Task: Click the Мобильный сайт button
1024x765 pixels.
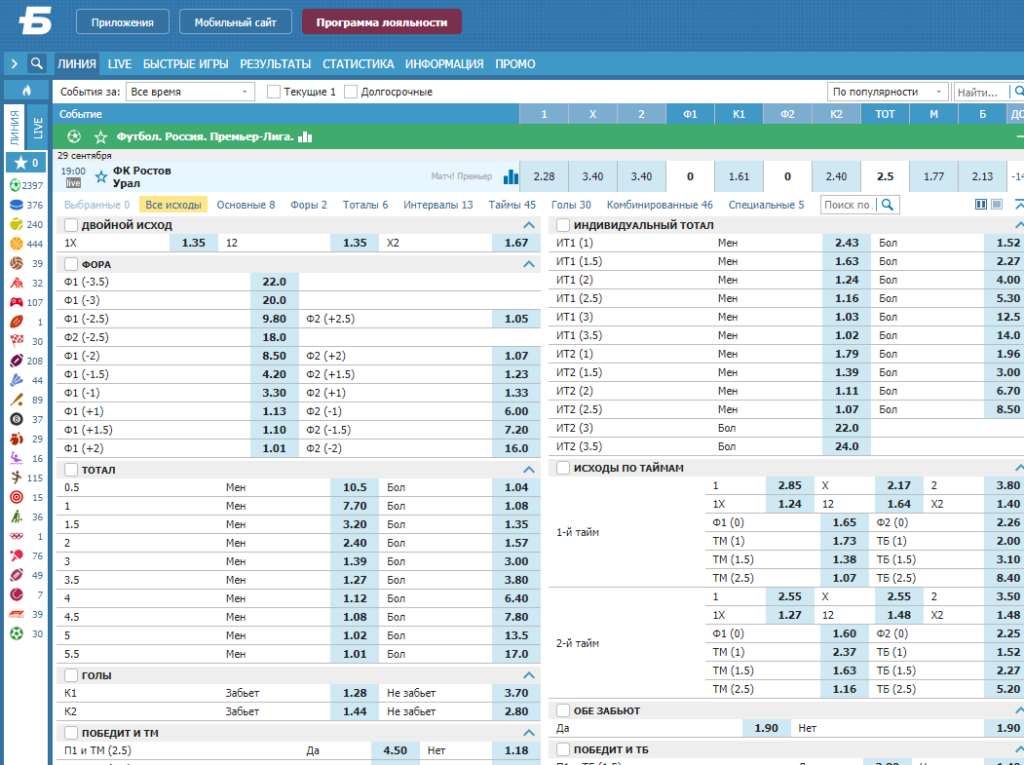Action: [x=235, y=22]
